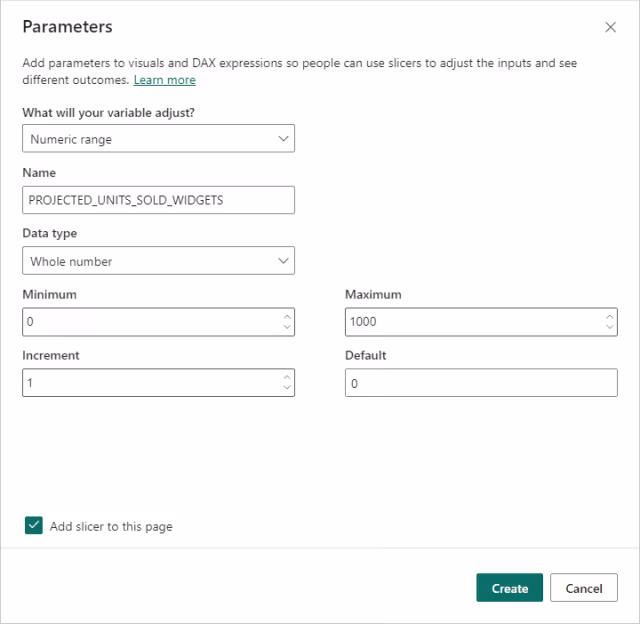The height and width of the screenshot is (624, 640).
Task: Close the Parameters dialog with the X
Action: point(610,27)
